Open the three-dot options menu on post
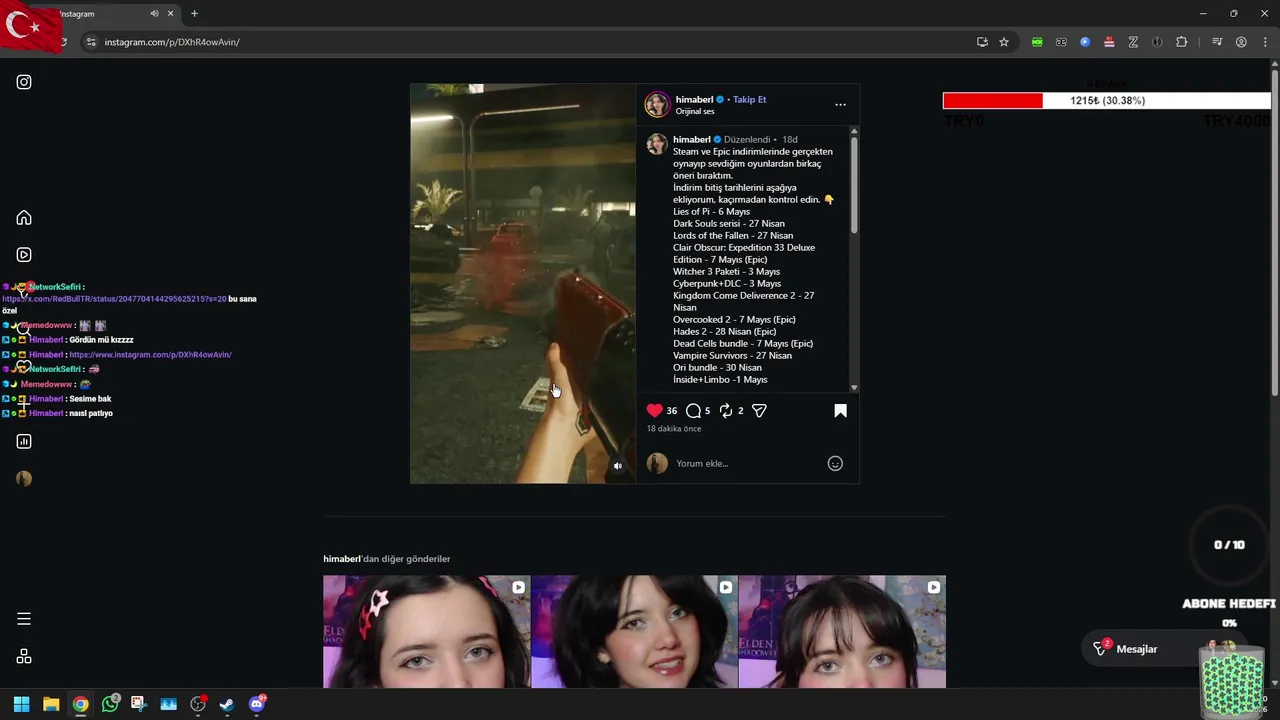This screenshot has height=720, width=1280. (x=840, y=104)
